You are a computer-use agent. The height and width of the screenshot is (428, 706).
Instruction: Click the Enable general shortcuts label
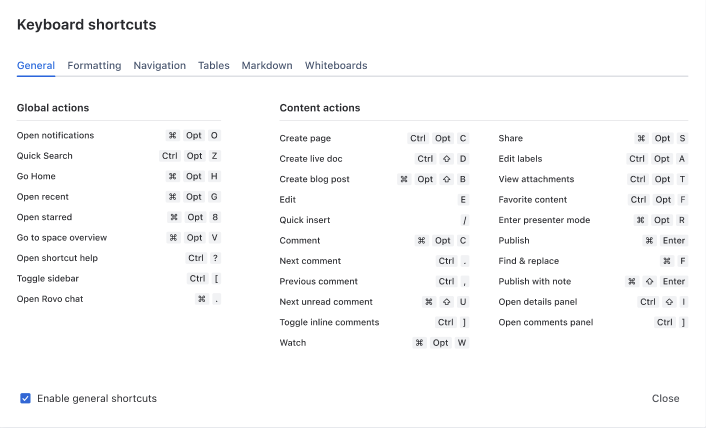pos(97,398)
